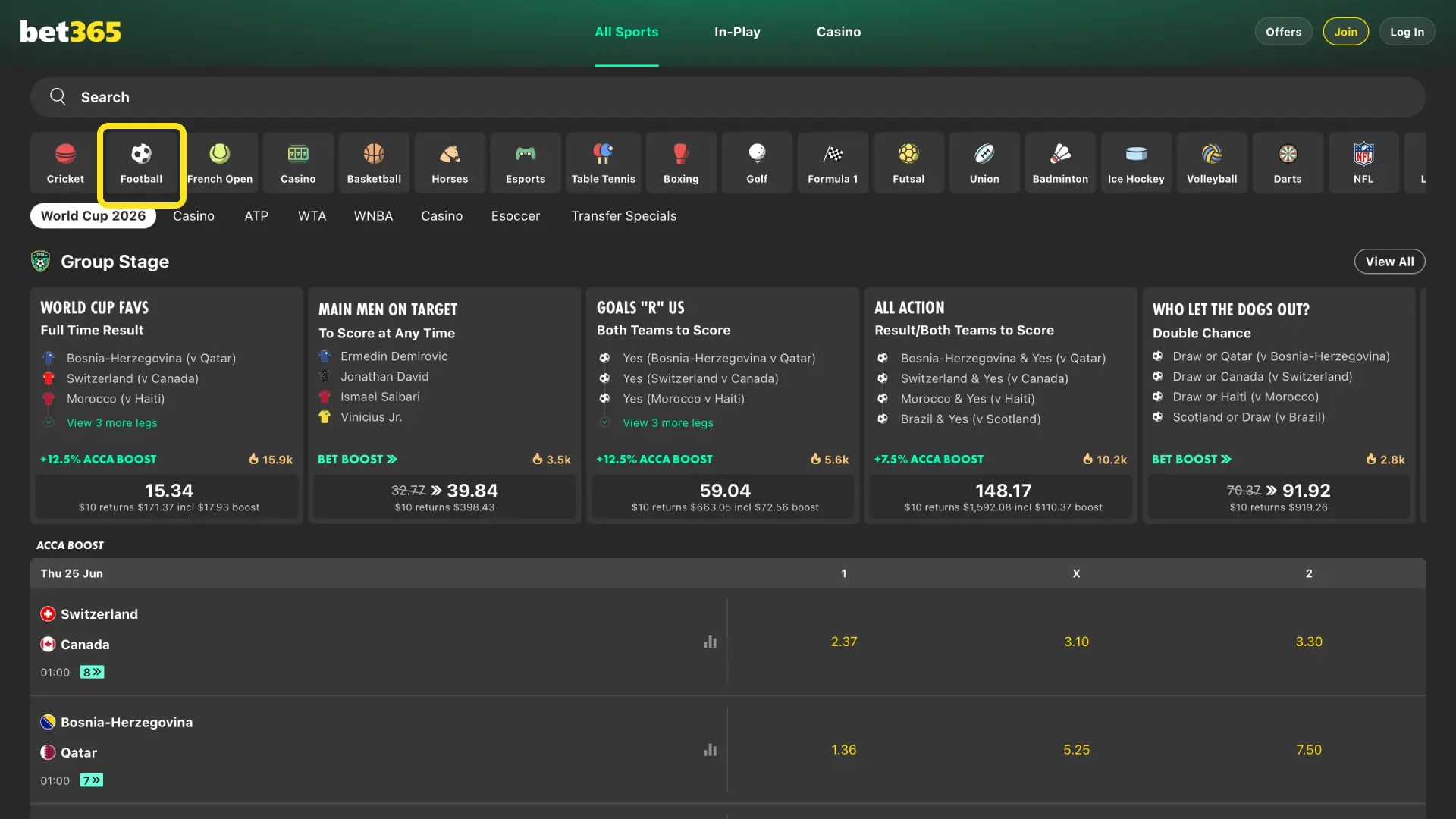Select the Esoccer quick link

516,216
